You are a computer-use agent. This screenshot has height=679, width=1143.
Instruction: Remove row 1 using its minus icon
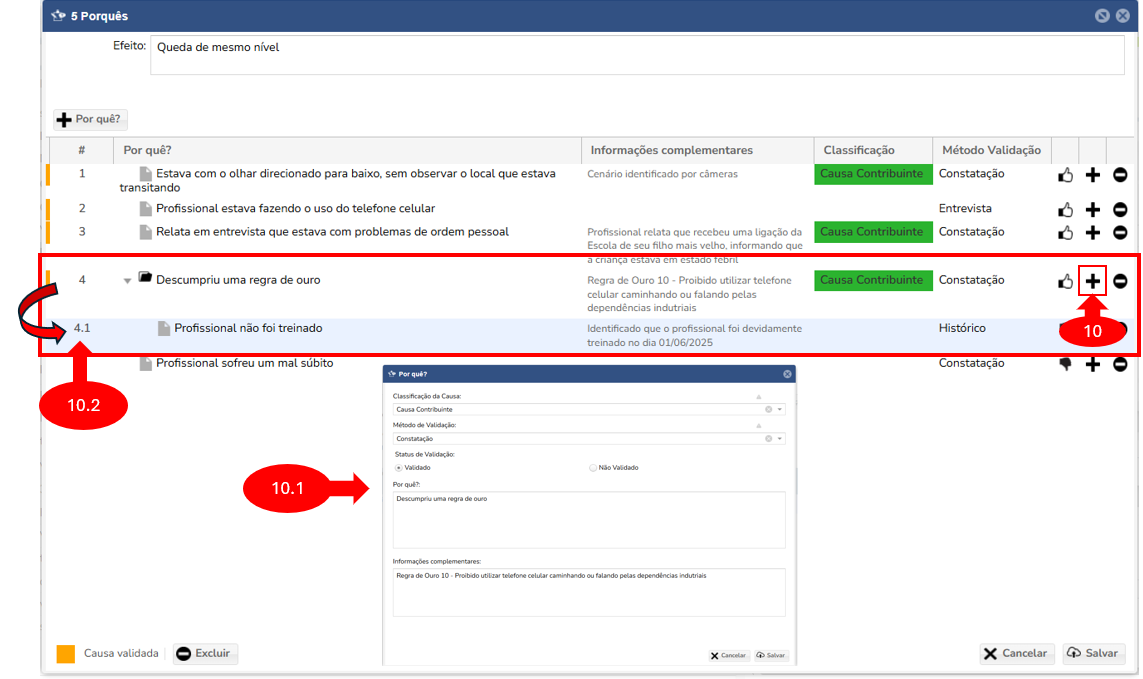tap(1120, 175)
